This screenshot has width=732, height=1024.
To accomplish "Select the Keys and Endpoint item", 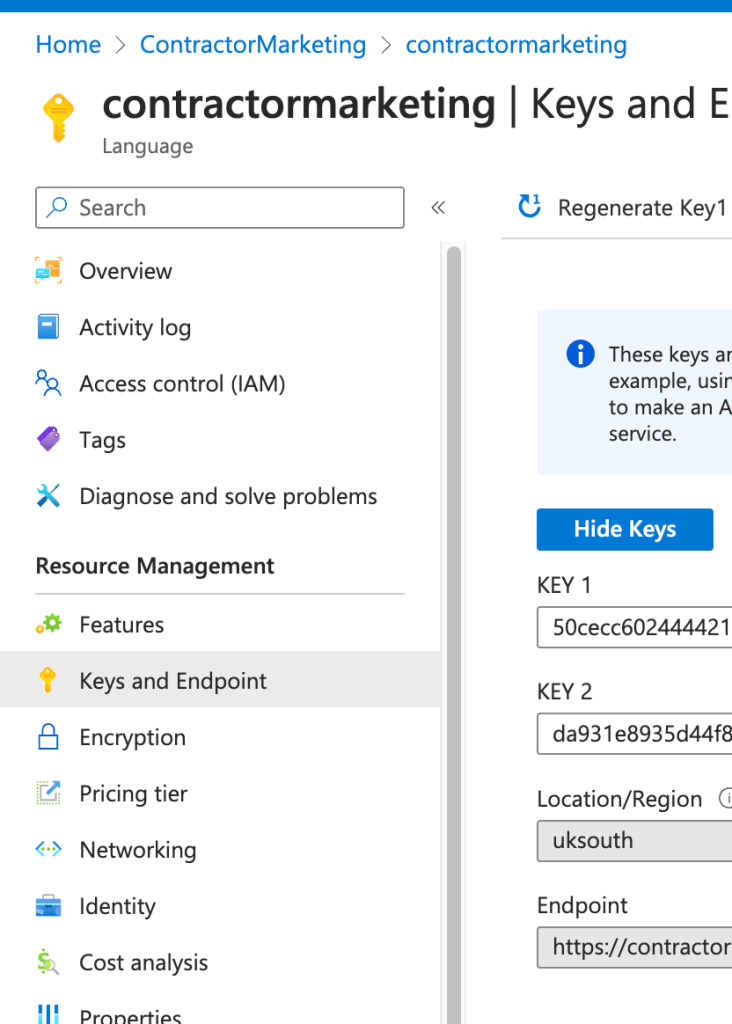I will pos(220,680).
